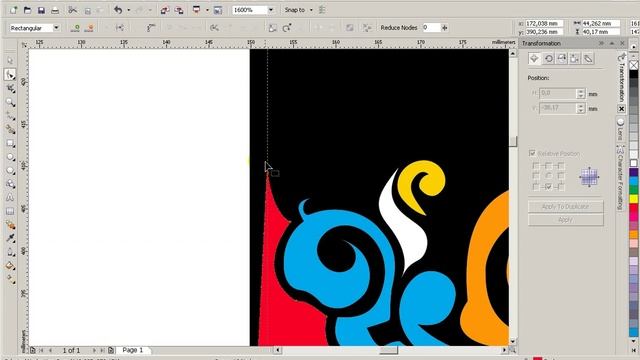Select the Interactive Blend tool in toolbox

click(x=10, y=225)
